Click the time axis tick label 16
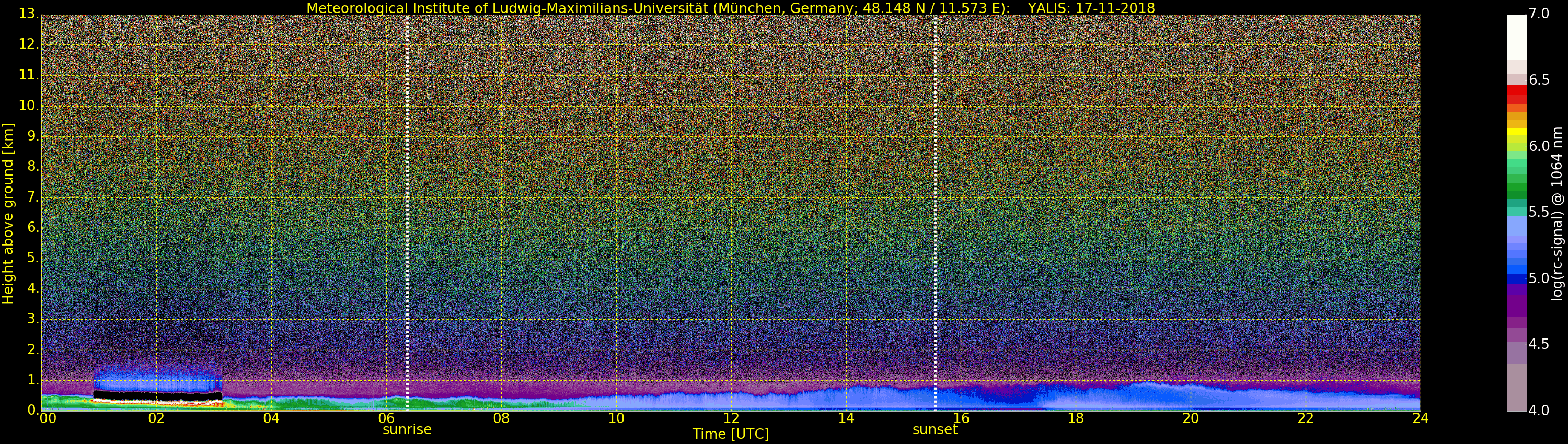The image size is (1568, 444). tap(961, 418)
